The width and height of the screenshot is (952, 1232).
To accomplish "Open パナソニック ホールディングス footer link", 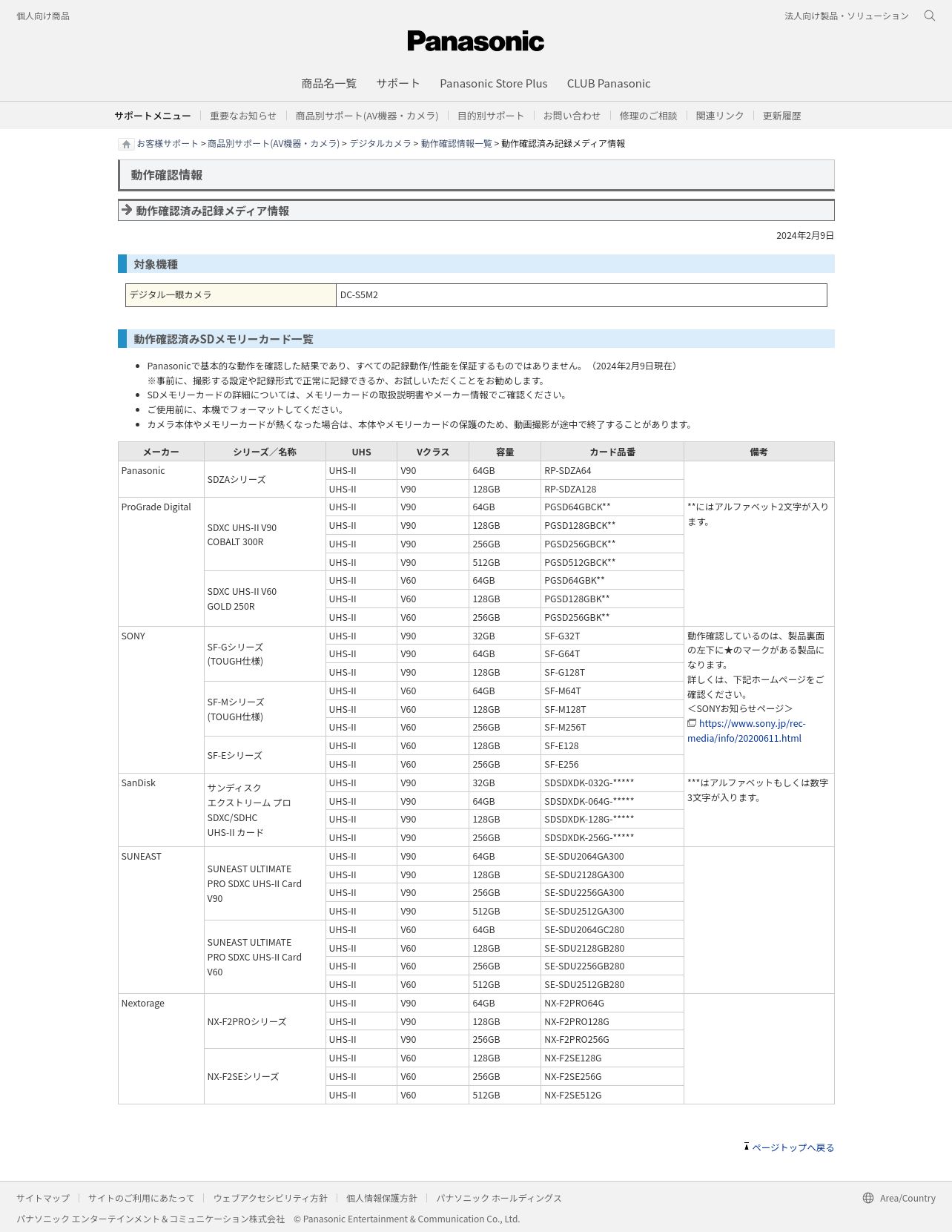I will click(499, 1198).
